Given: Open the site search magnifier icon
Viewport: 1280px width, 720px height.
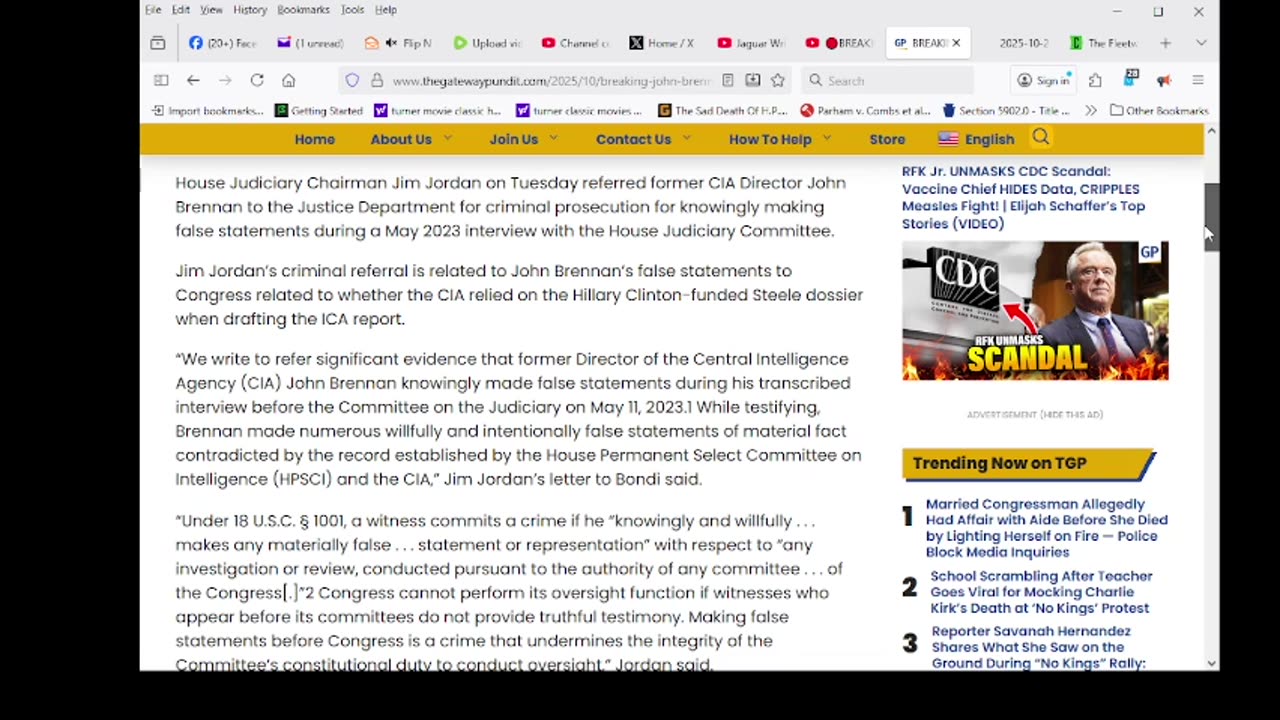Looking at the screenshot, I should click(x=1041, y=138).
